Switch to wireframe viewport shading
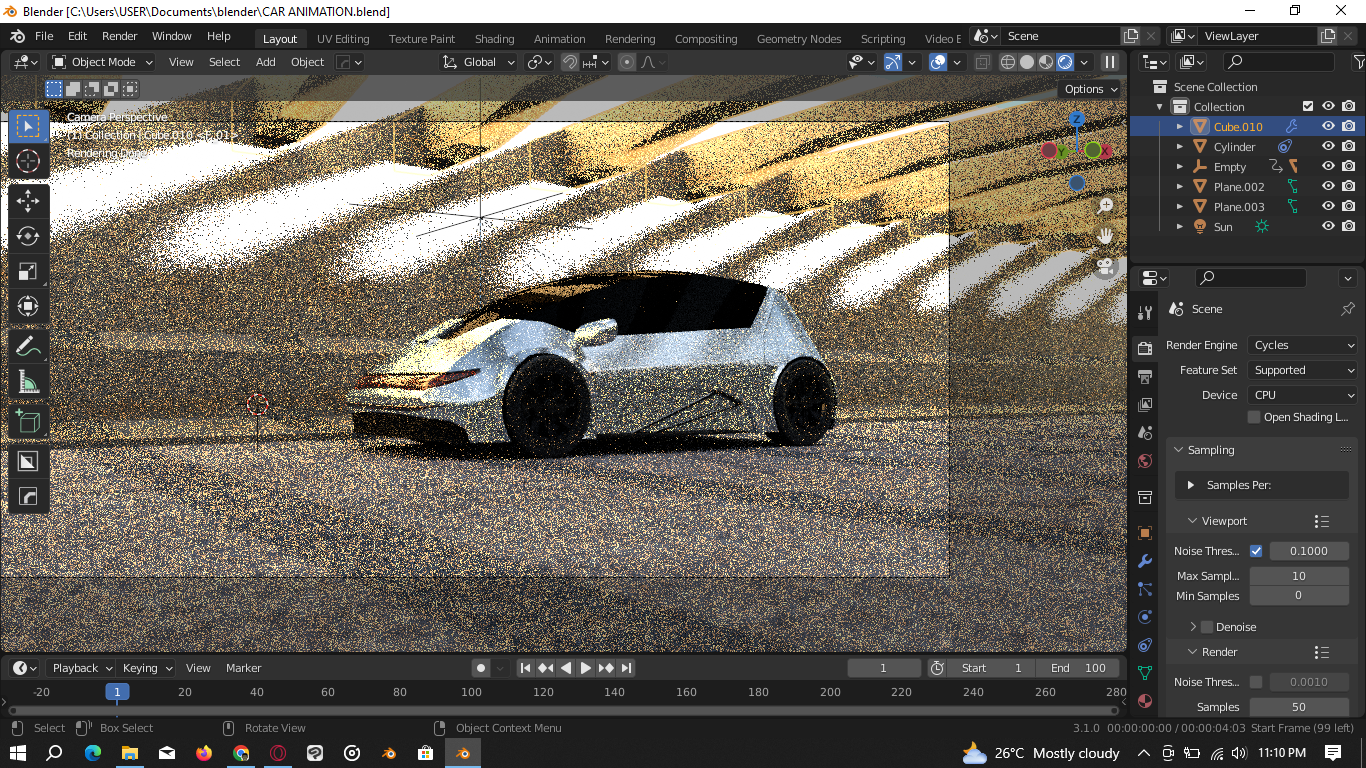Screen dimensions: 1366x768 [1008, 62]
